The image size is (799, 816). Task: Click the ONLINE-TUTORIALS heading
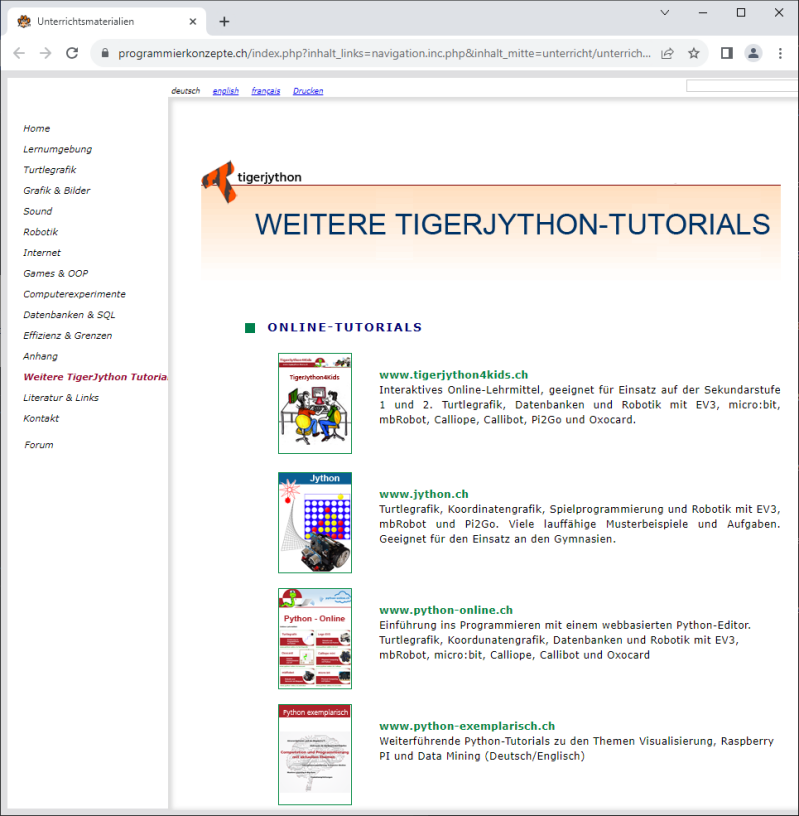pyautogui.click(x=345, y=327)
